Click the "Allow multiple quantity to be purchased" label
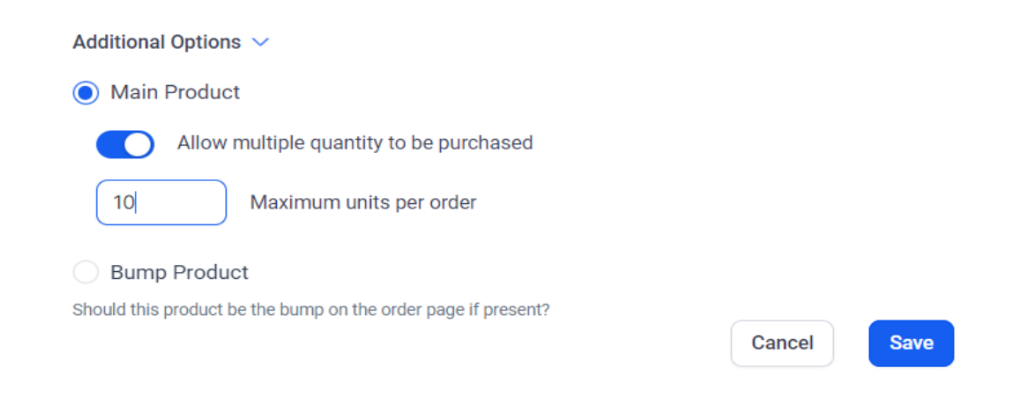The width and height of the screenshot is (1029, 410). 355,143
